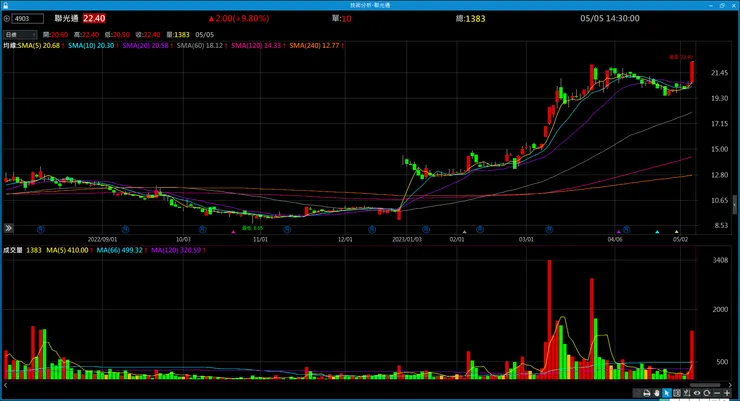Image resolution: width=740 pixels, height=401 pixels.
Task: Click the cyan triangle marker on date axis
Action: [657, 232]
